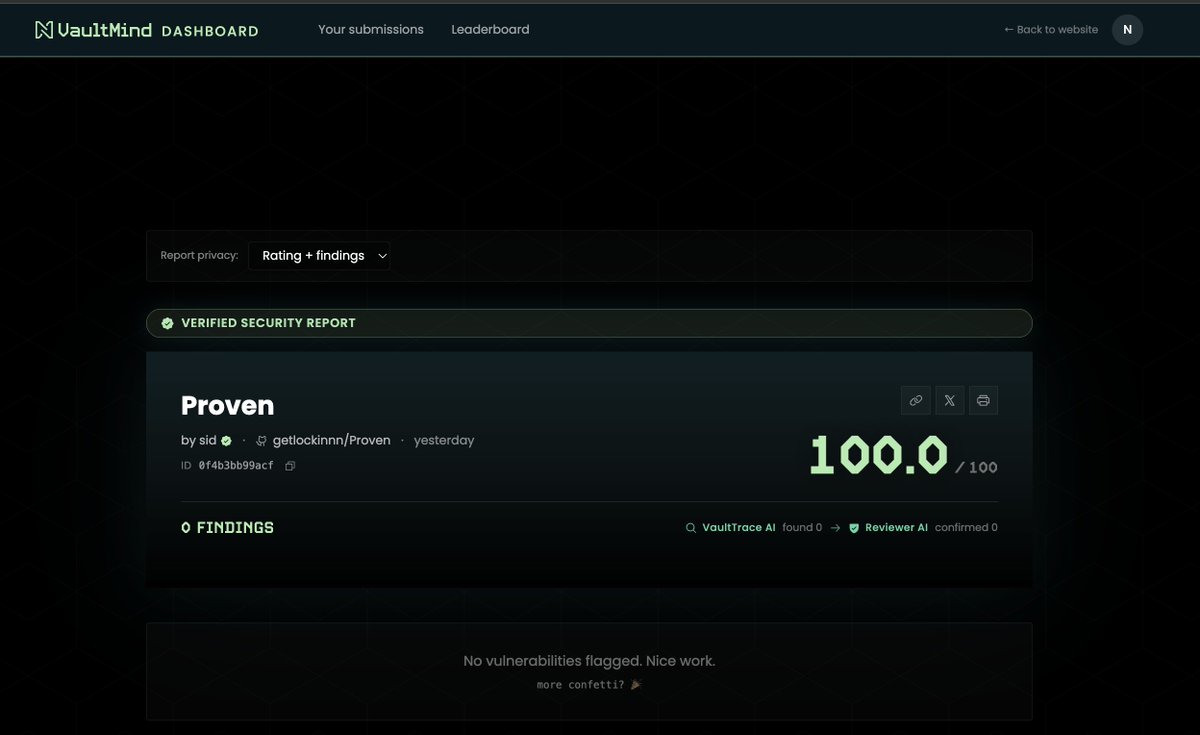This screenshot has height=735, width=1200.
Task: Click the verified report shield icon
Action: (168, 323)
